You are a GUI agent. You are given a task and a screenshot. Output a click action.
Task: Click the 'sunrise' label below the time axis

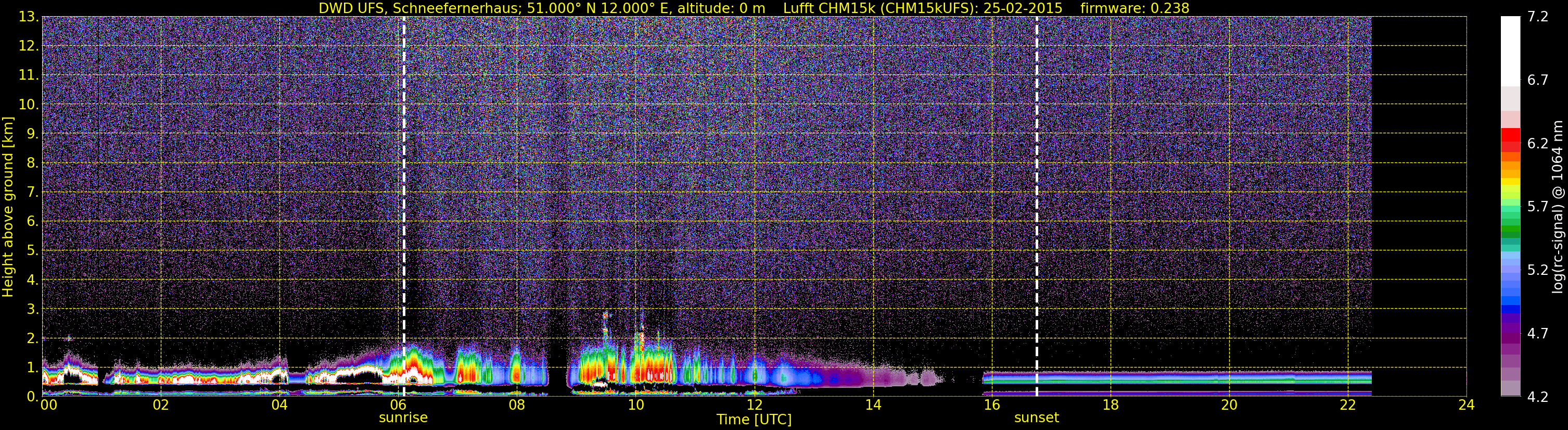[x=403, y=418]
